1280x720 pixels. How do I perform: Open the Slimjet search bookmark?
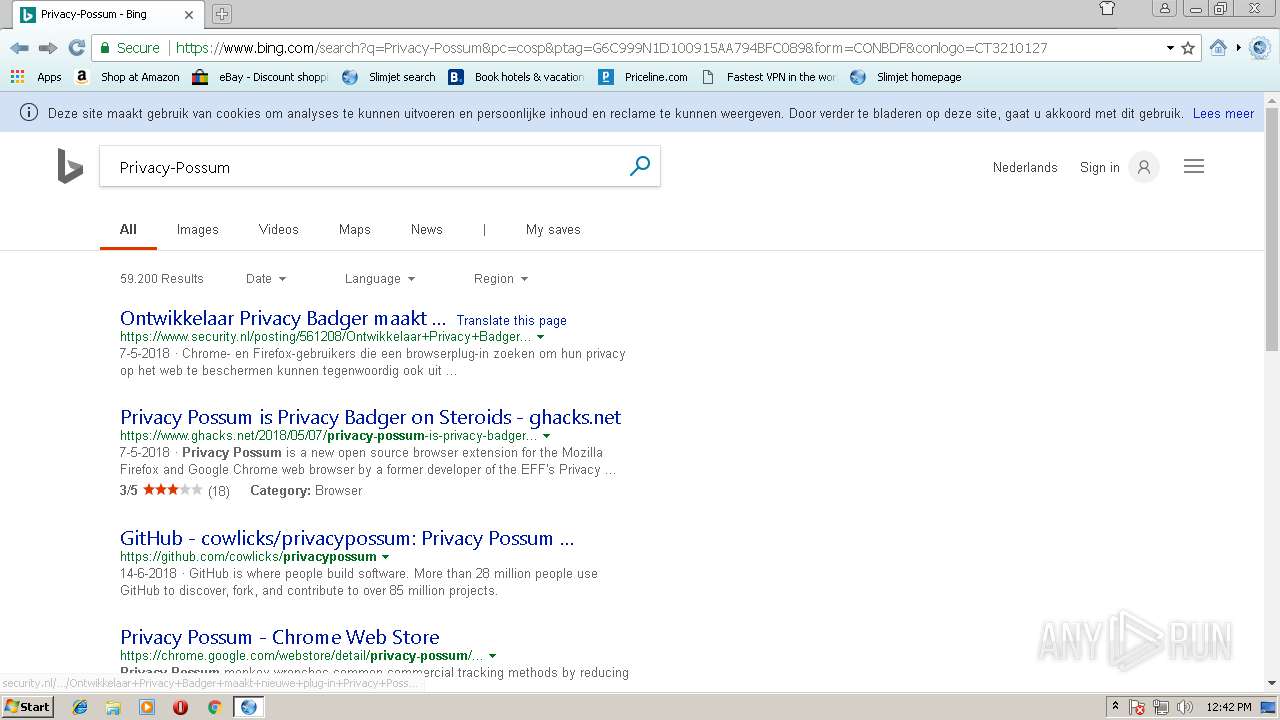tap(388, 77)
